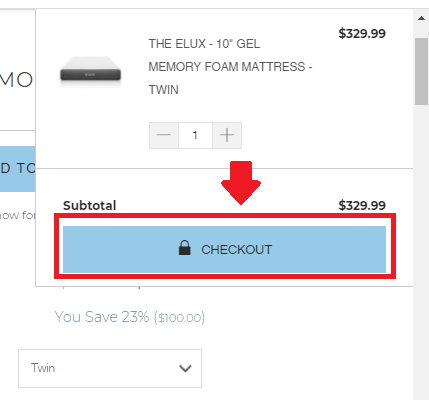The height and width of the screenshot is (400, 429).
Task: Click the quantity field showing 1
Action: click(x=195, y=135)
